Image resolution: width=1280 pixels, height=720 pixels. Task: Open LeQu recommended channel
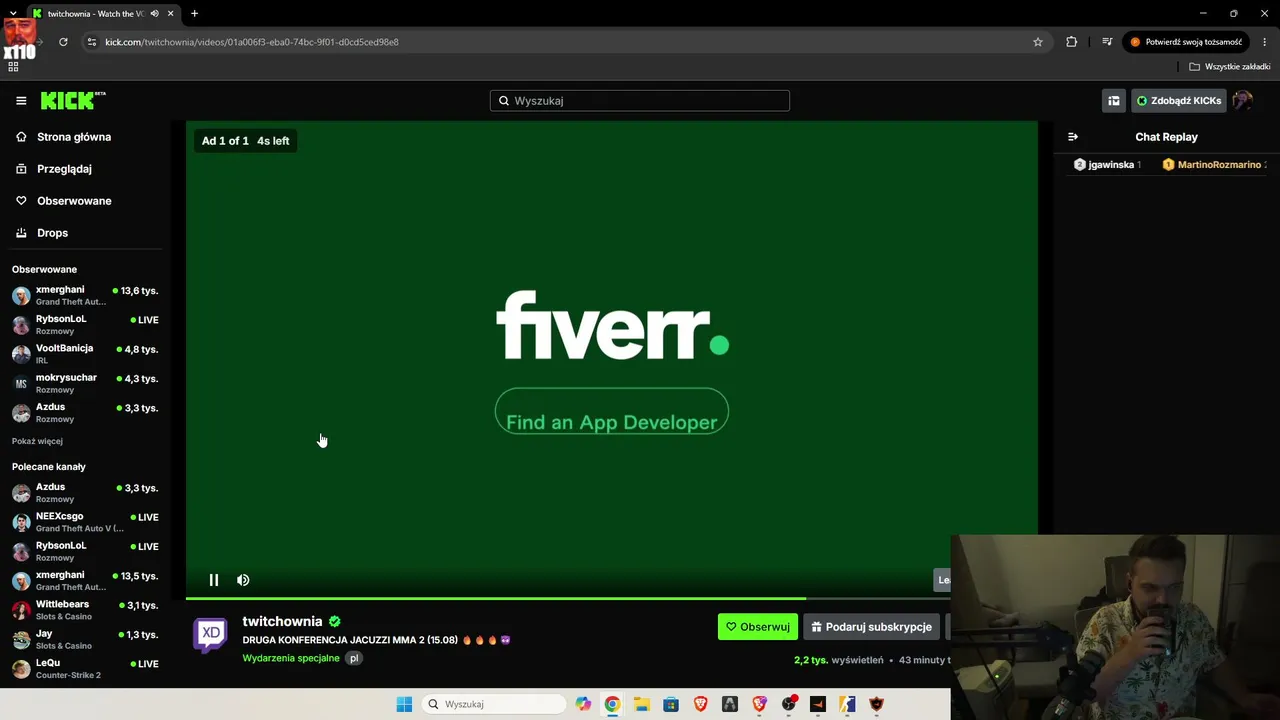[x=85, y=669]
